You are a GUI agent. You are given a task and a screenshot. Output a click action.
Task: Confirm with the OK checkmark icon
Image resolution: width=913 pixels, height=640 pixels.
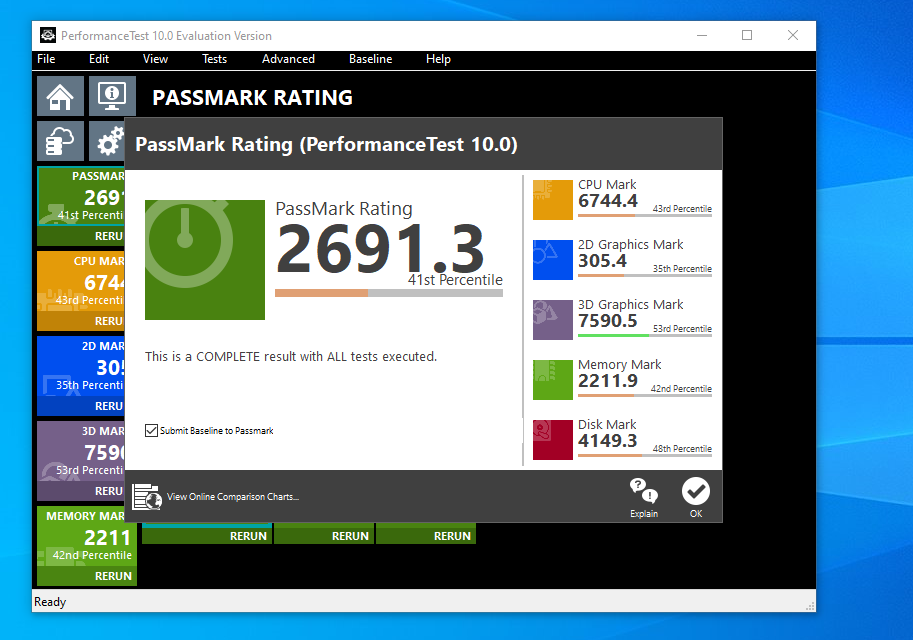tap(696, 491)
